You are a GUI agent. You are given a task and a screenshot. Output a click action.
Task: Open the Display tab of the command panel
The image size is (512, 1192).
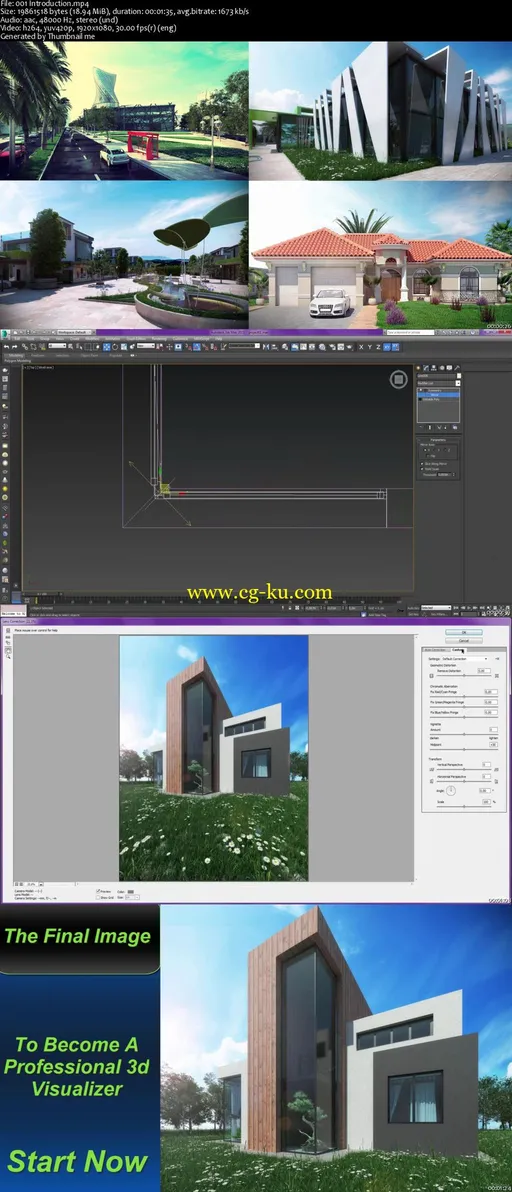click(449, 368)
